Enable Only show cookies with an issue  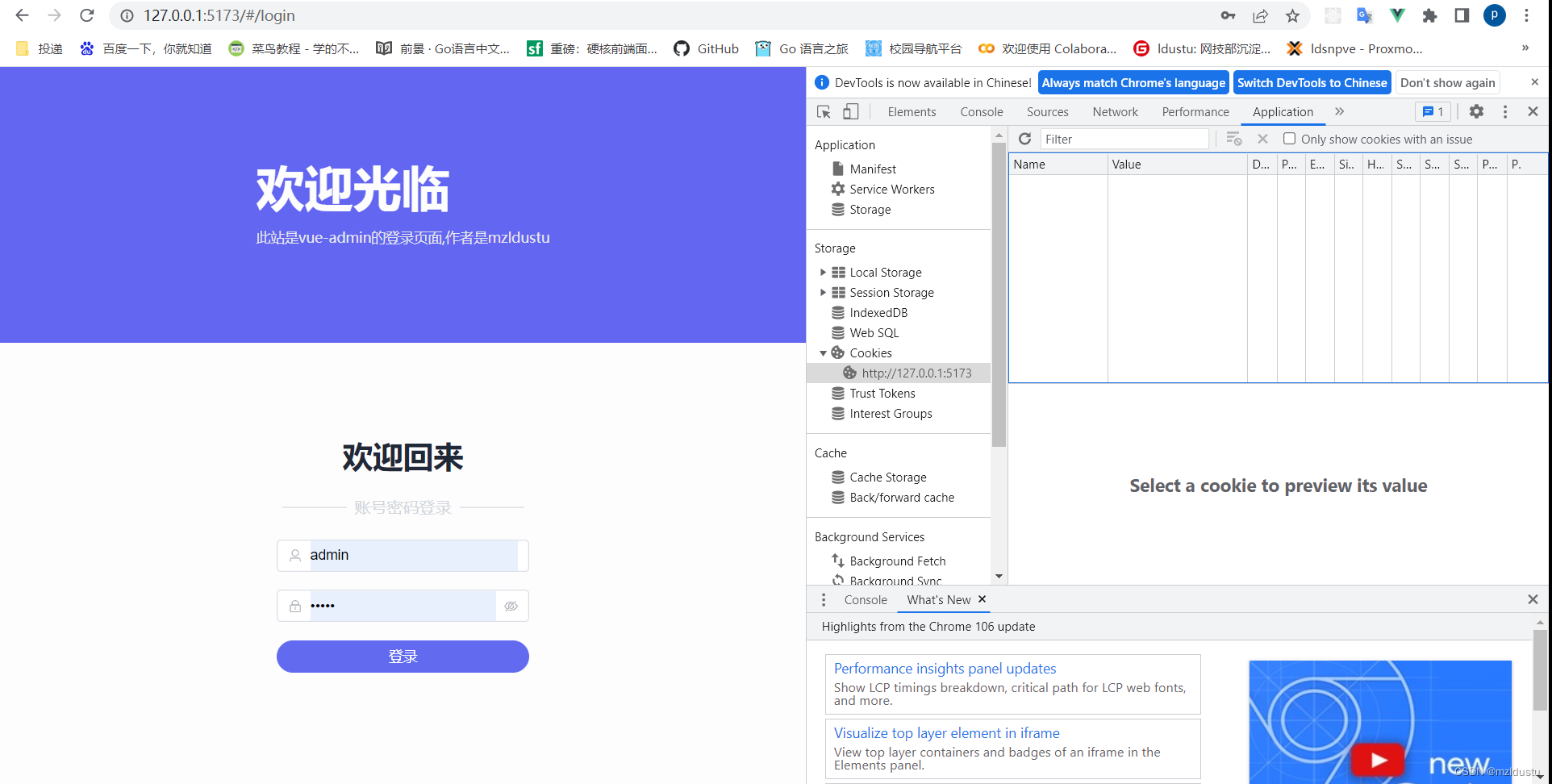click(1289, 139)
